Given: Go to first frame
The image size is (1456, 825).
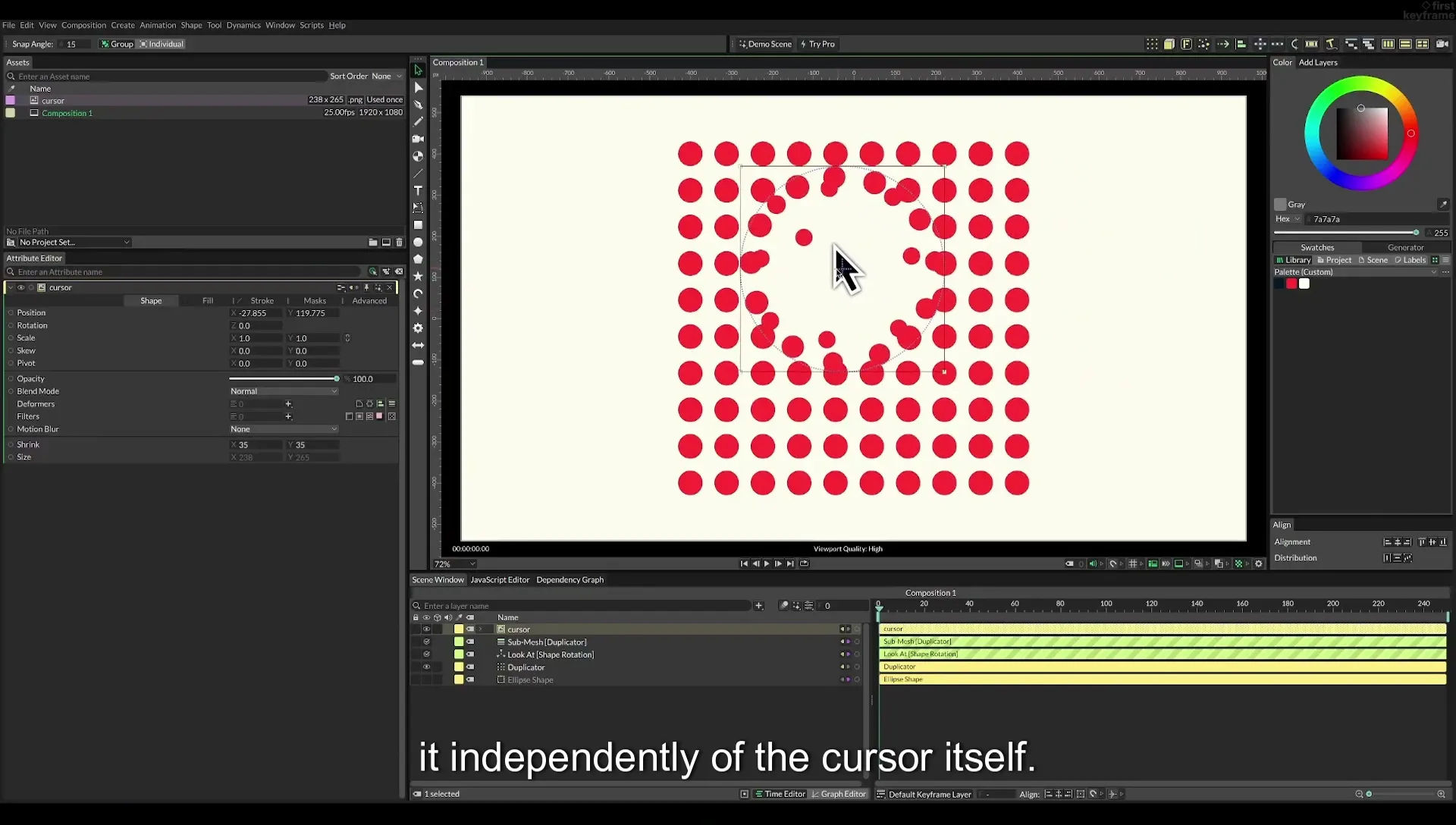Looking at the screenshot, I should pos(744,563).
